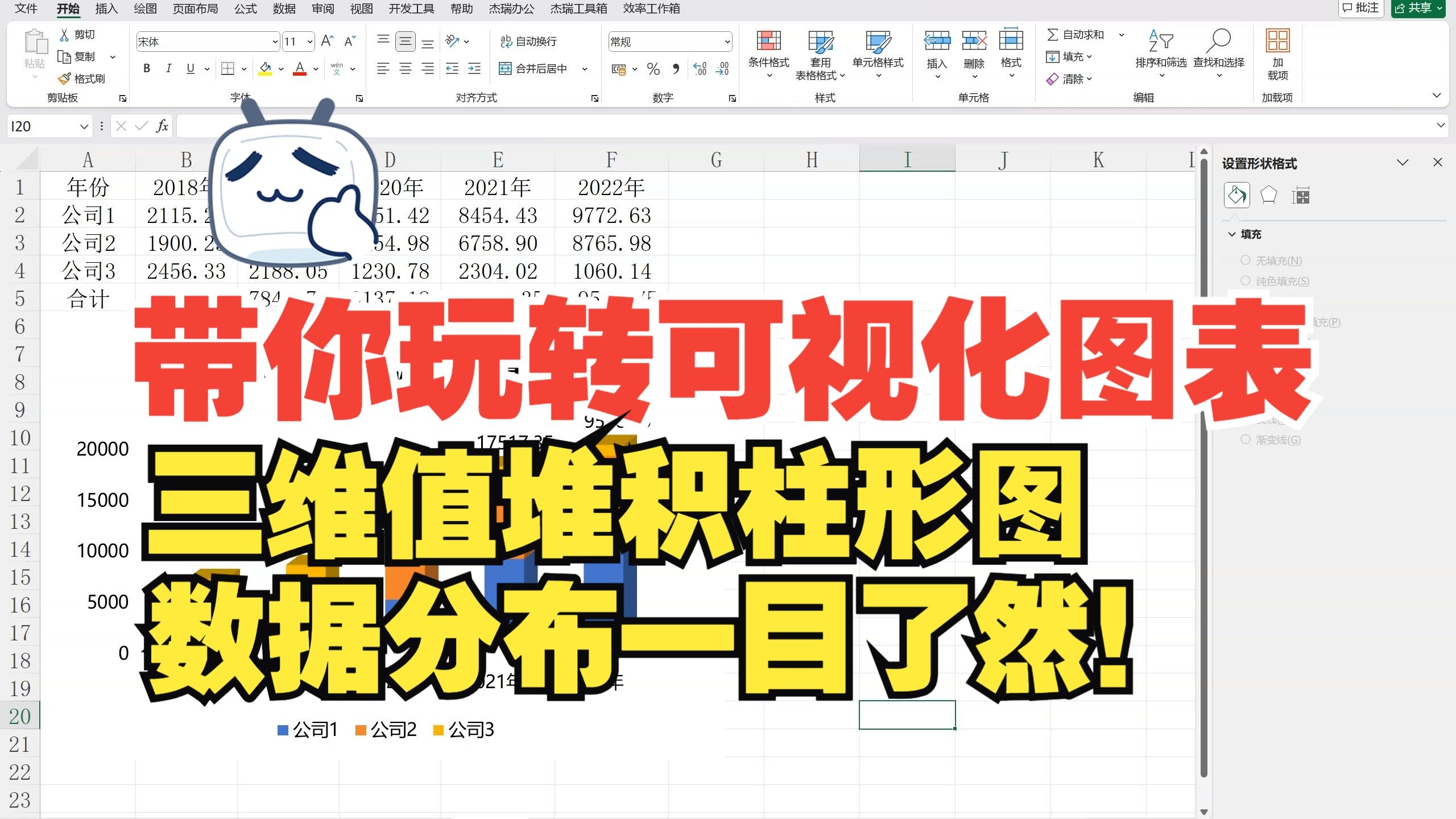Image resolution: width=1456 pixels, height=819 pixels.
Task: Align text right
Action: tap(428, 69)
